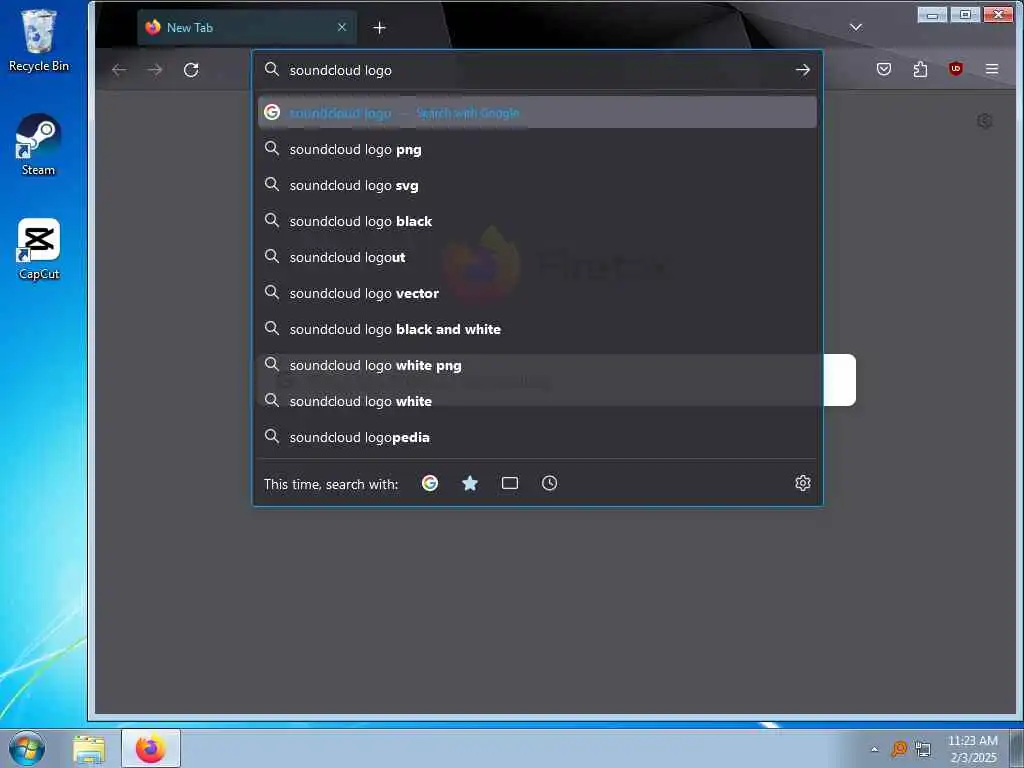Expand the list all tabs chevron
1024x768 pixels.
856,27
